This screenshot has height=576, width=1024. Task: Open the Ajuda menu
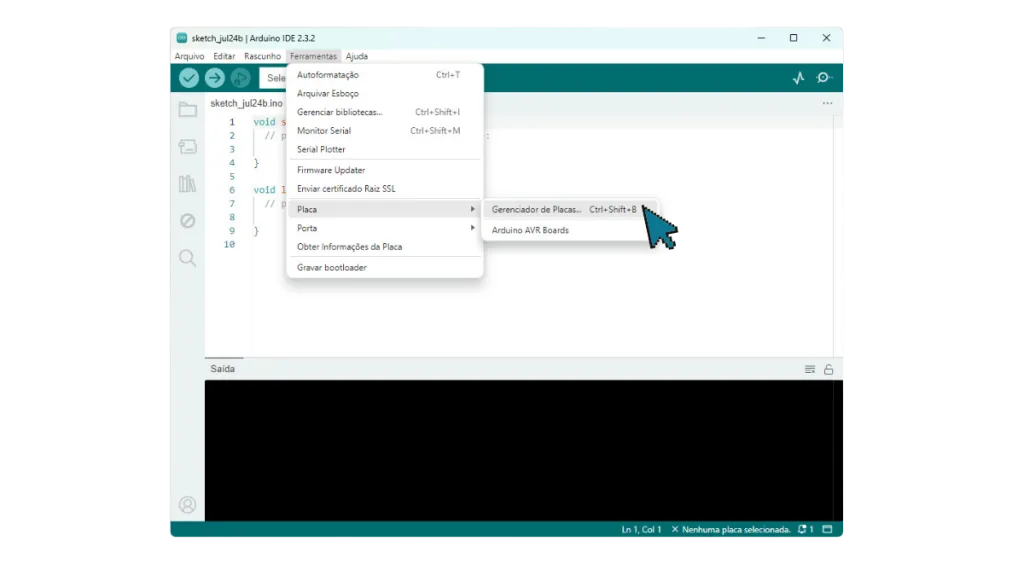357,56
